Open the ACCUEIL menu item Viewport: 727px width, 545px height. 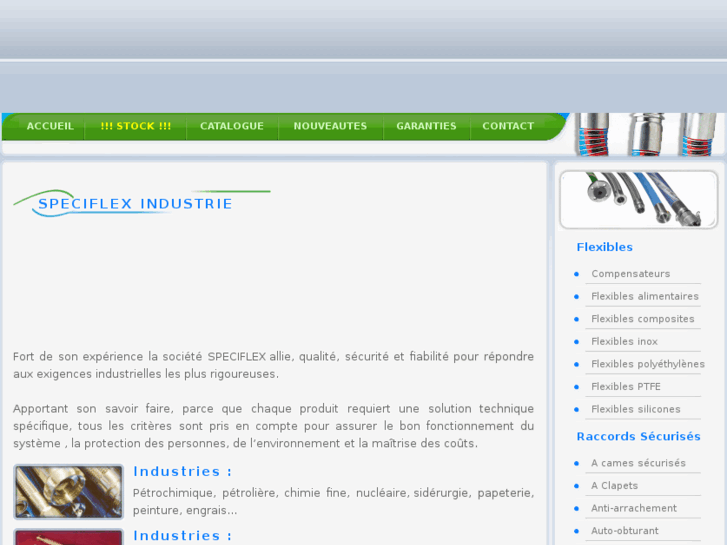[x=50, y=126]
